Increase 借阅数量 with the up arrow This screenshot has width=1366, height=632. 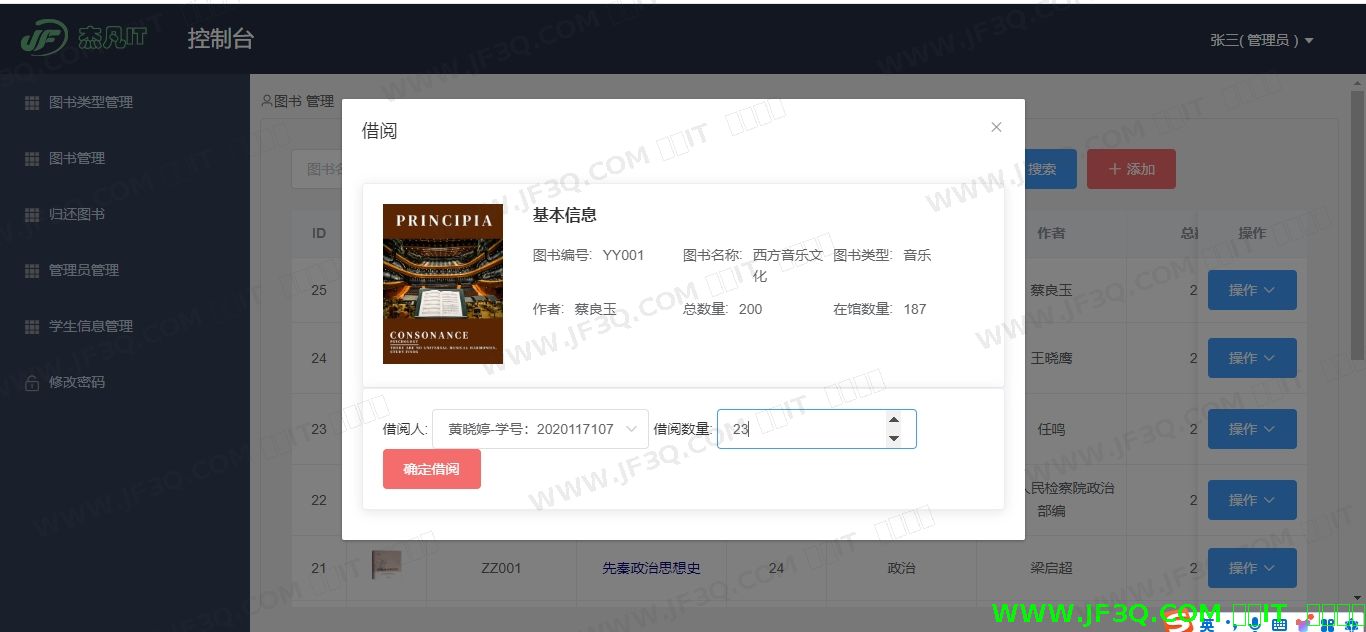(894, 420)
